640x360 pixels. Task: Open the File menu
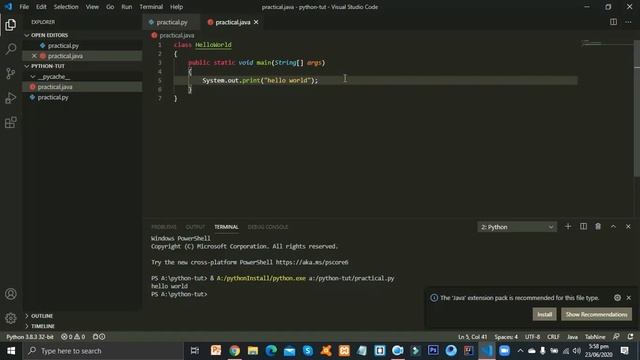click(x=24, y=7)
